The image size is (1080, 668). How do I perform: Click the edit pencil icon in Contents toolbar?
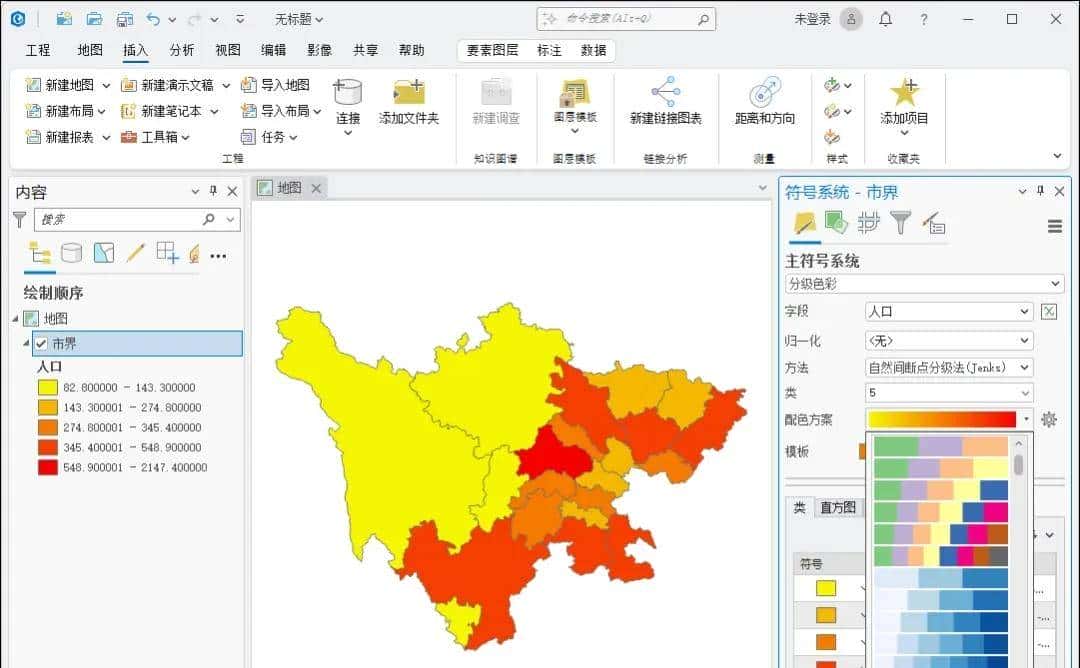click(137, 253)
